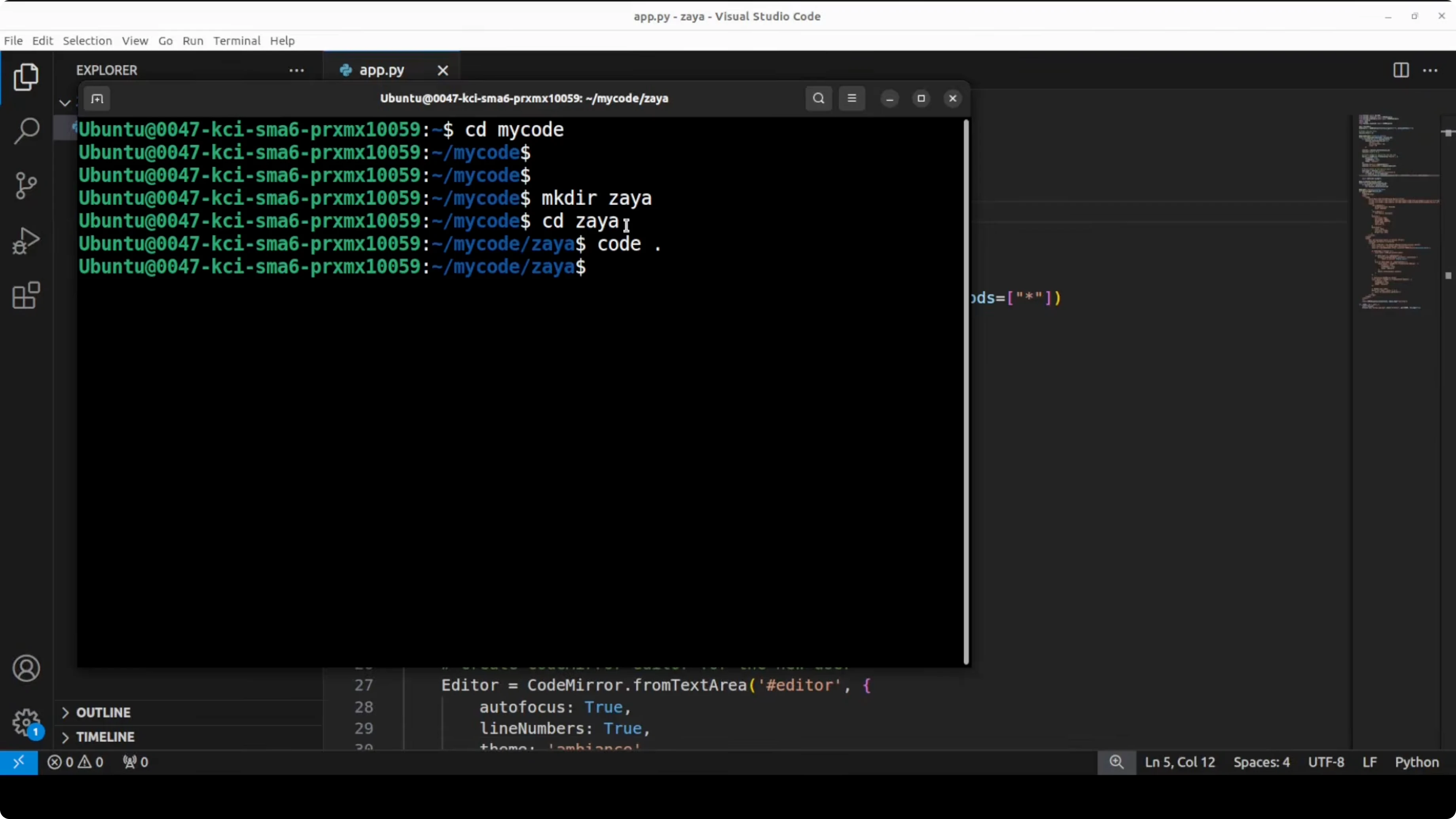Image resolution: width=1456 pixels, height=819 pixels.
Task: Click 'CodeMirror.fromTextArea' code text in editor
Action: (x=637, y=685)
